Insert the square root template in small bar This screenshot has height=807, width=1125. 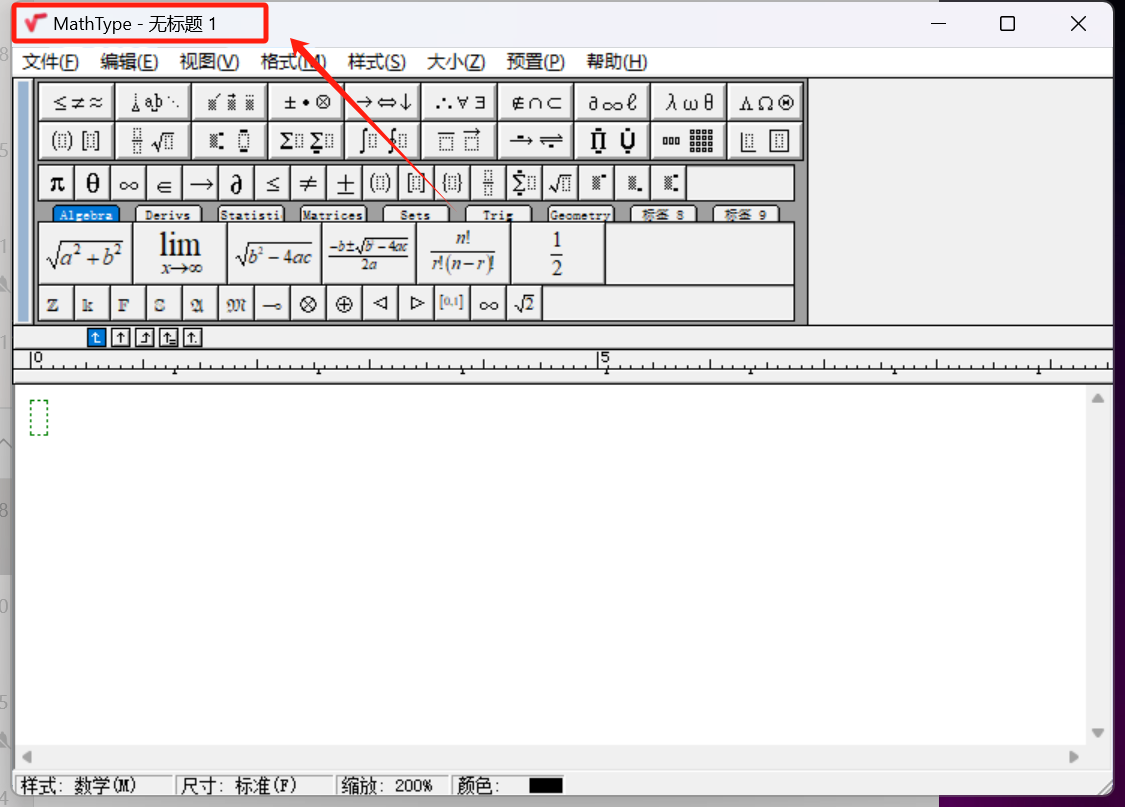(x=560, y=184)
